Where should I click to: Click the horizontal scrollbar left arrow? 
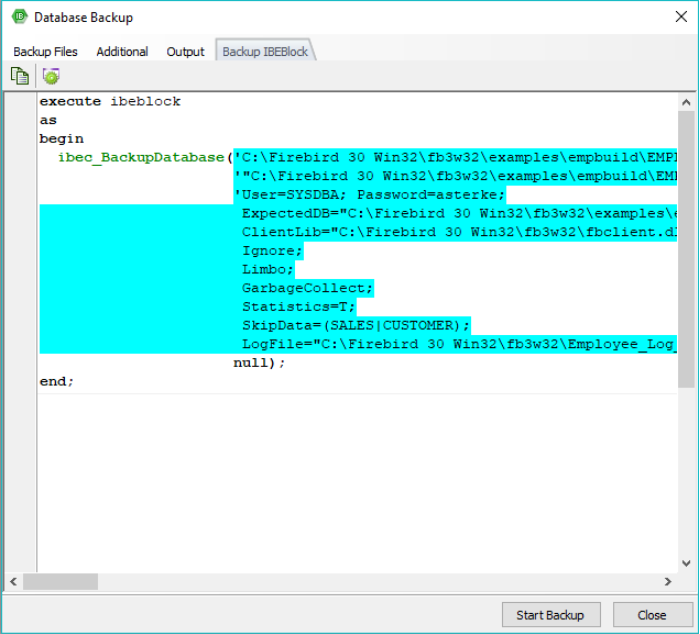click(x=14, y=581)
